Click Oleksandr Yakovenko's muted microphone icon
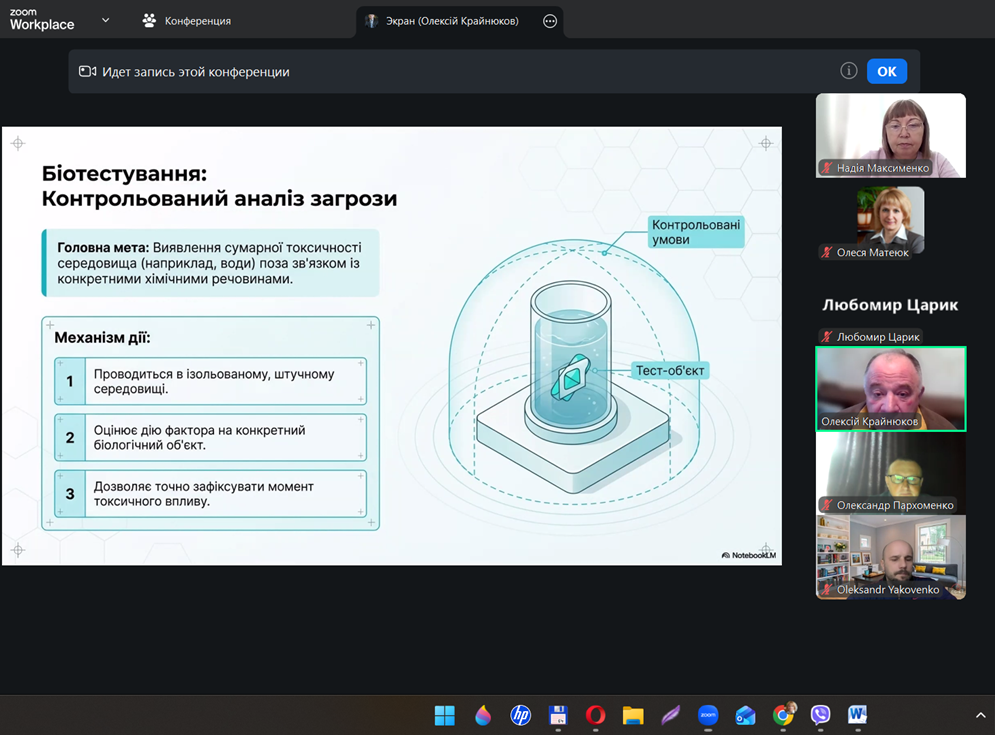 click(x=826, y=590)
